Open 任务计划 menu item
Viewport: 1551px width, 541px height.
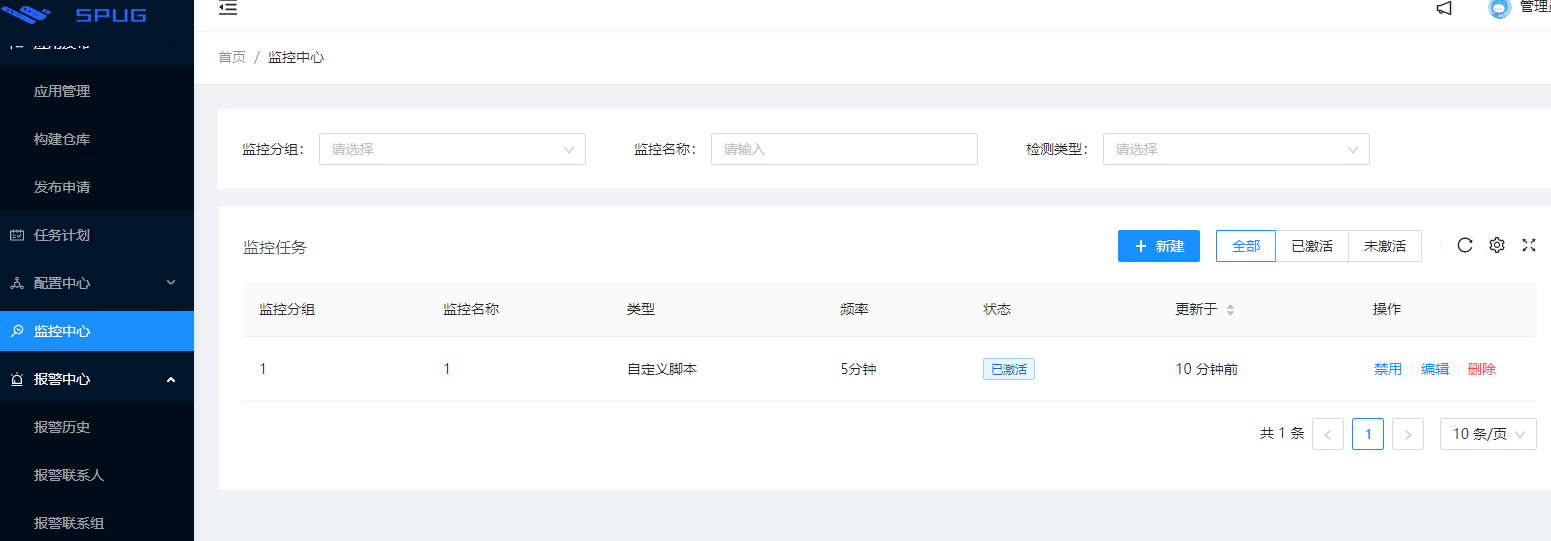(x=97, y=235)
